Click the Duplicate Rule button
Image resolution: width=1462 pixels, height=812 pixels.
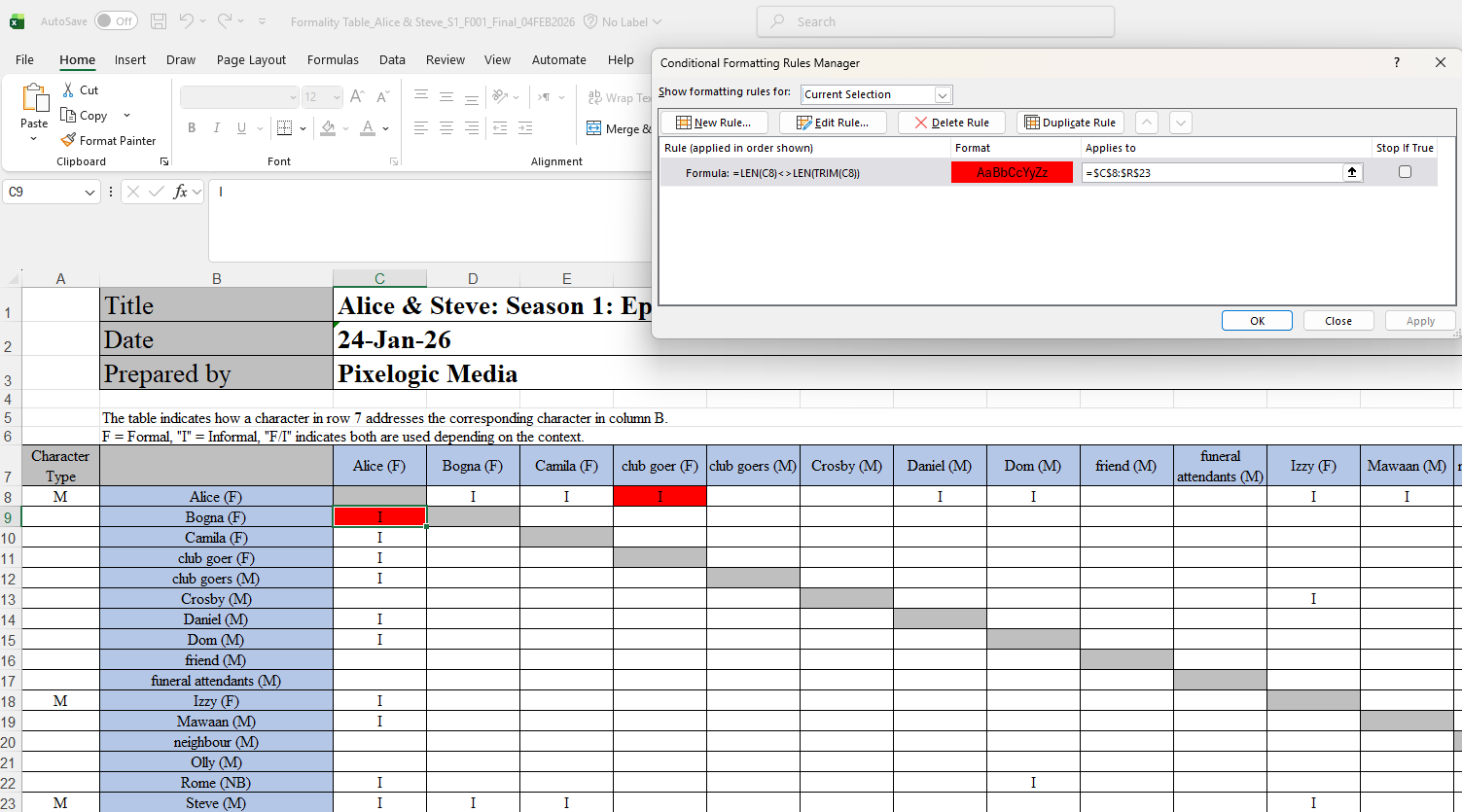pos(1070,123)
